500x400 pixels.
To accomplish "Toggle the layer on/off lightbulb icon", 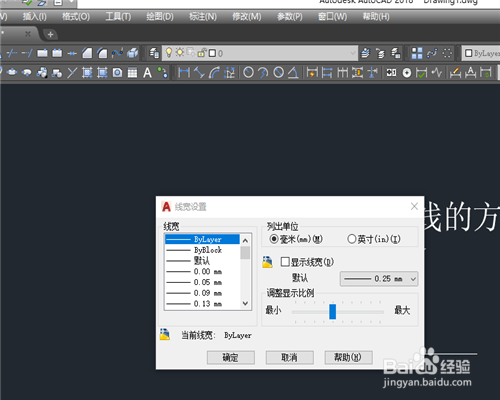I will pyautogui.click(x=169, y=52).
